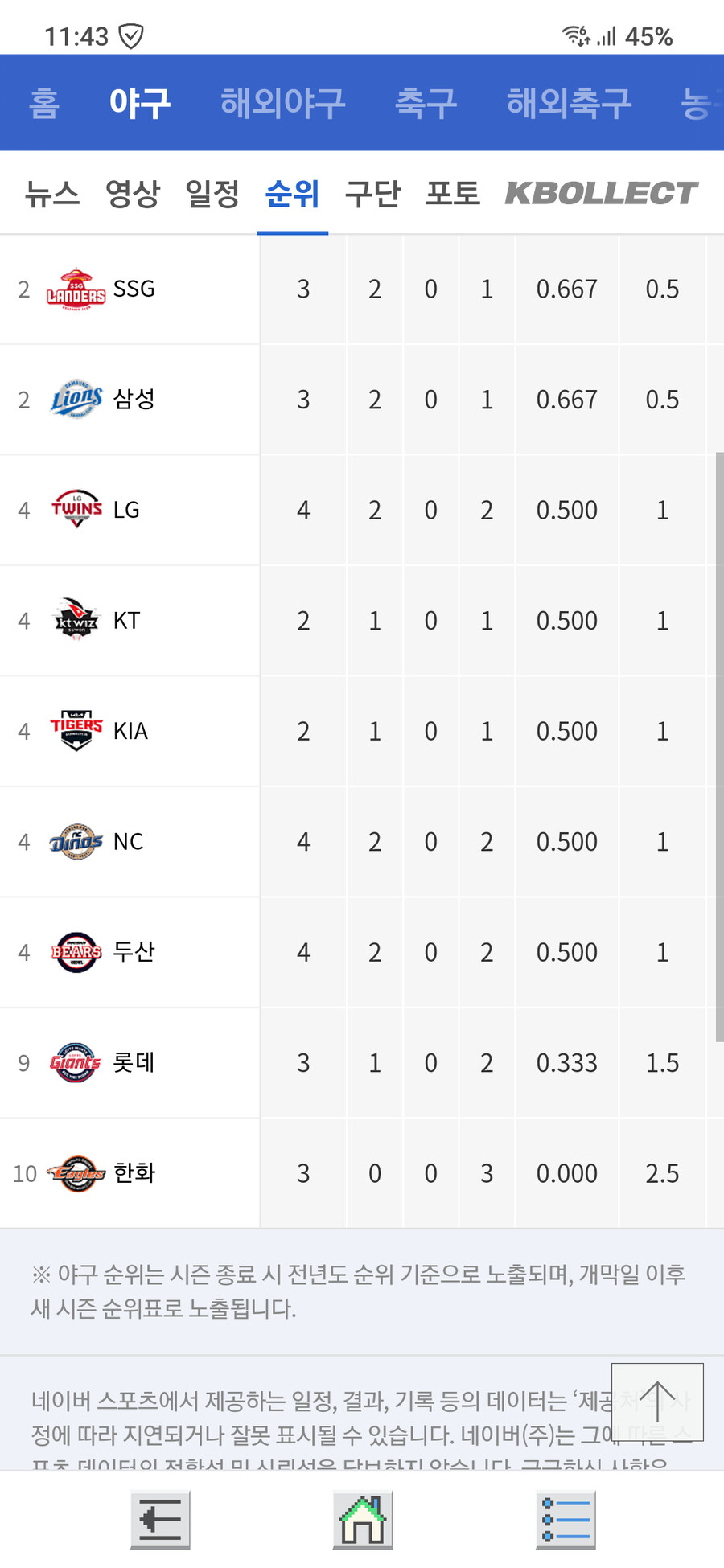Viewport: 724px width, 1568px height.
Task: Open the list menu icon in bottom bar
Action: (x=566, y=1520)
